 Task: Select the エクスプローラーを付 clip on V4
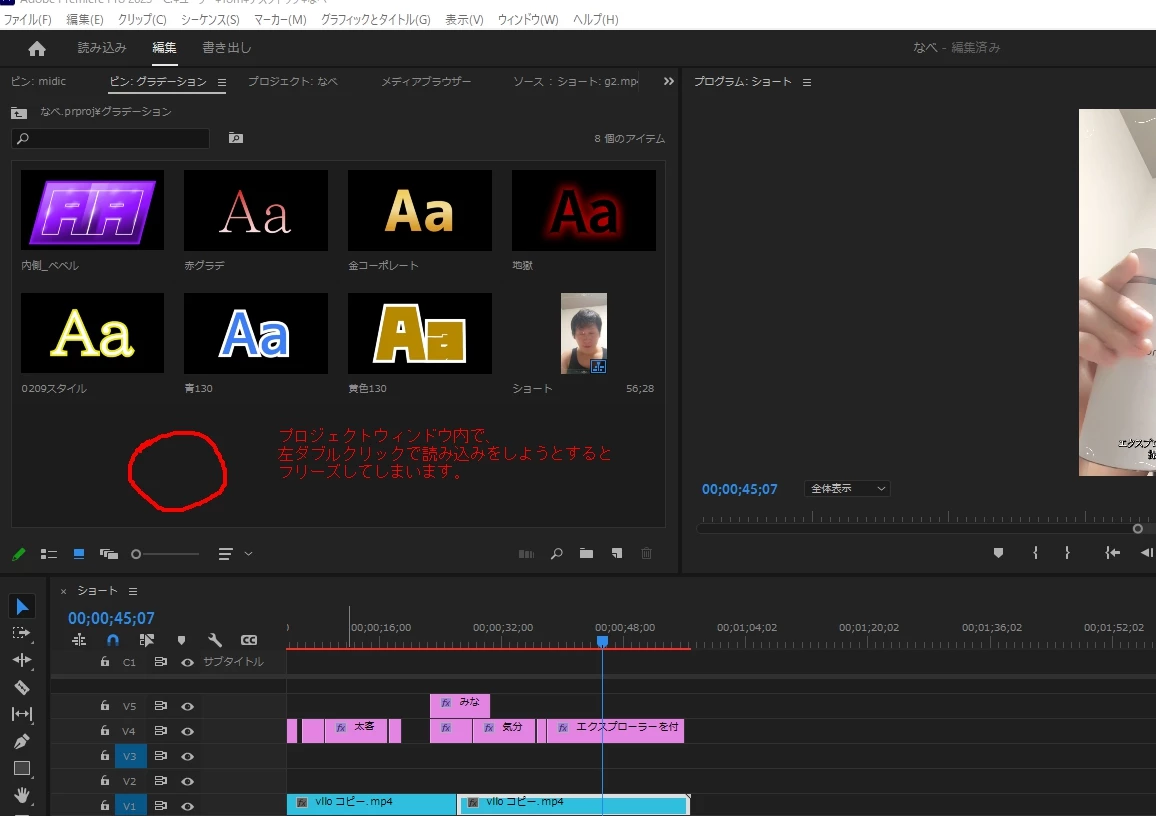tap(616, 730)
